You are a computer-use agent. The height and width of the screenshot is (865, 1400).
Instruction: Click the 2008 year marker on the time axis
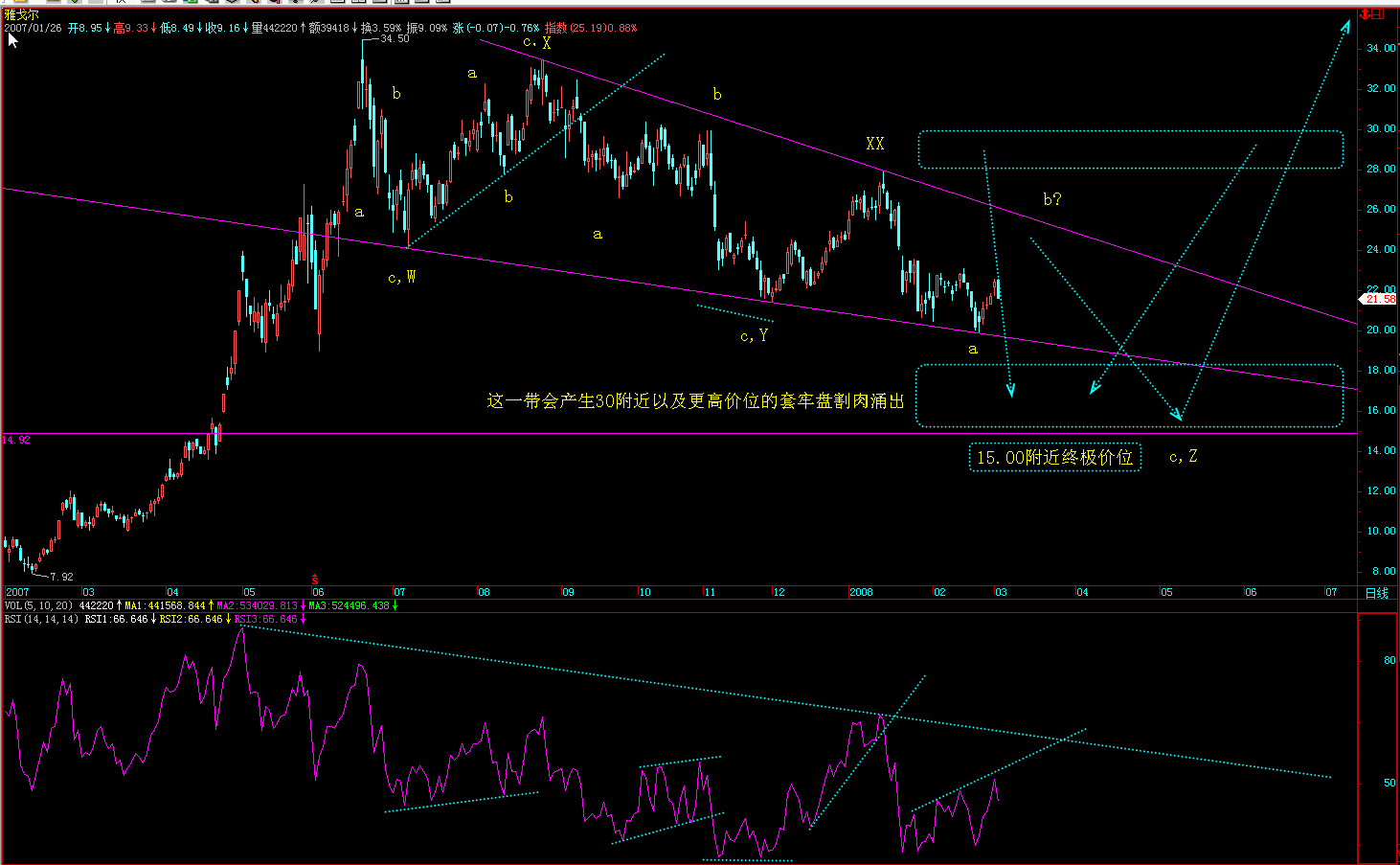(x=861, y=592)
